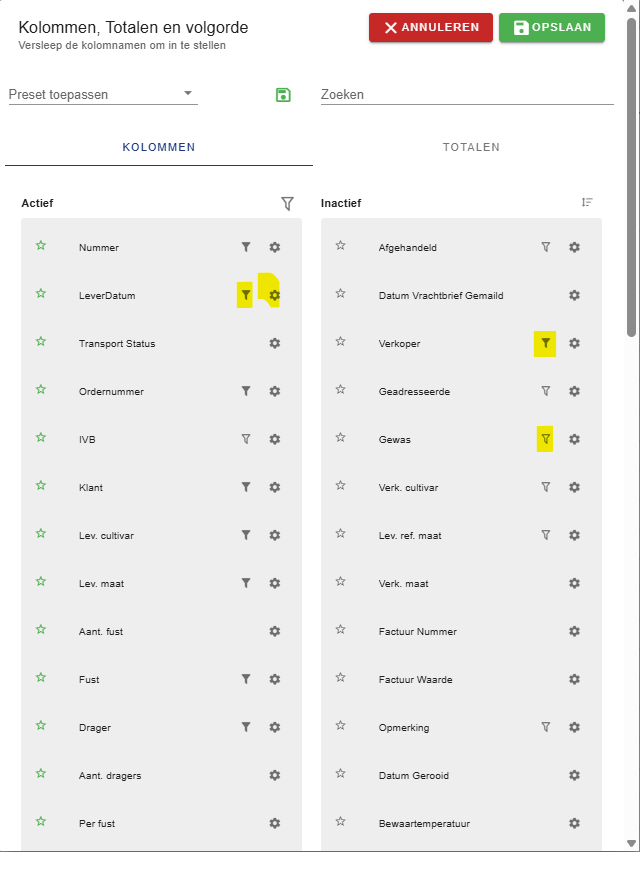
Task: Toggle the star next to Afgehandeld
Action: (x=341, y=246)
